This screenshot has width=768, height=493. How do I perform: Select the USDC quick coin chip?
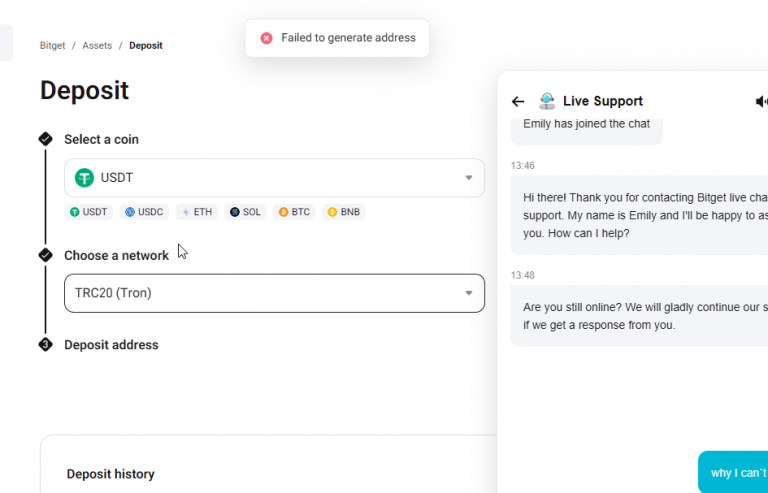[144, 212]
